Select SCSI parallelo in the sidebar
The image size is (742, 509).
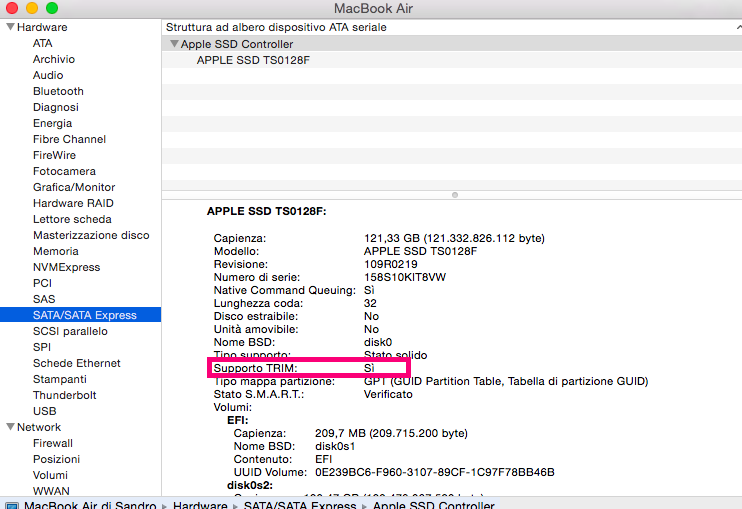tap(70, 331)
